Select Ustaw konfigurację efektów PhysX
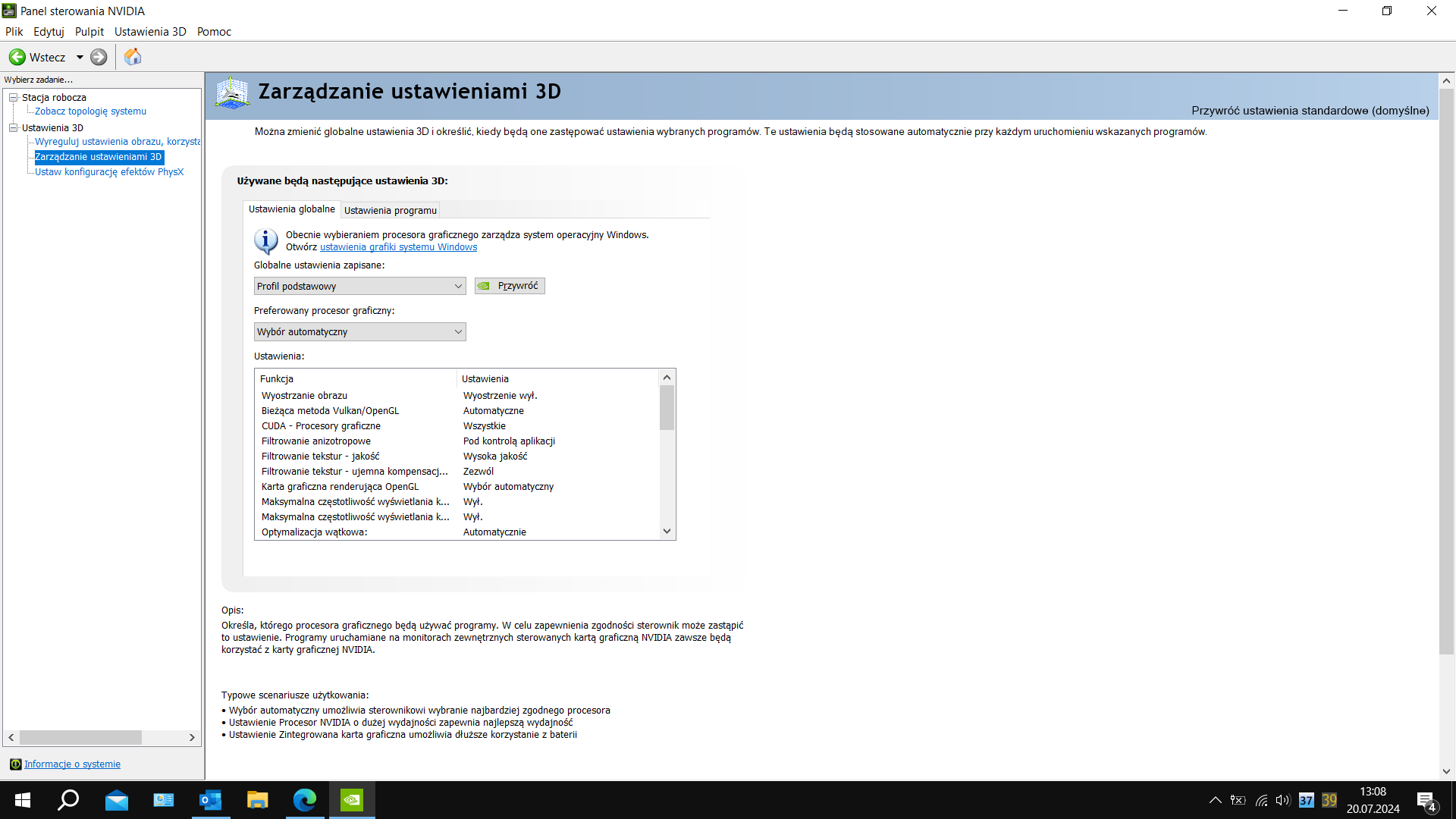 [109, 172]
